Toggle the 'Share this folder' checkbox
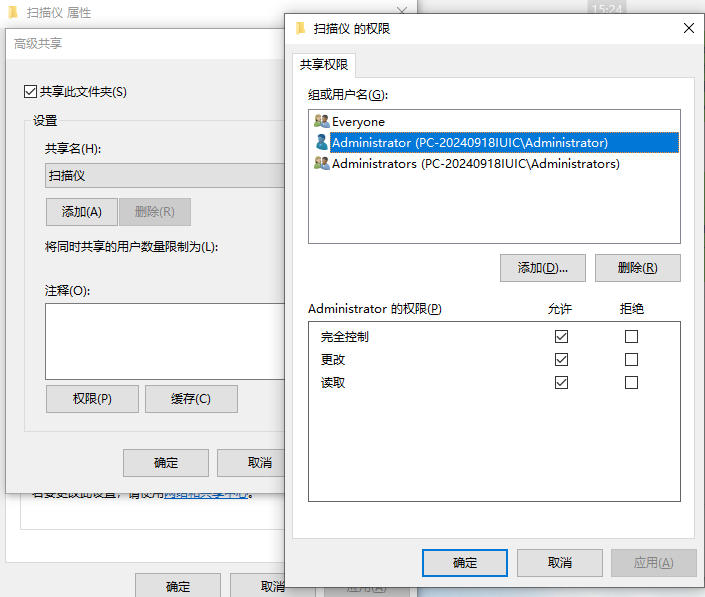 pos(30,92)
